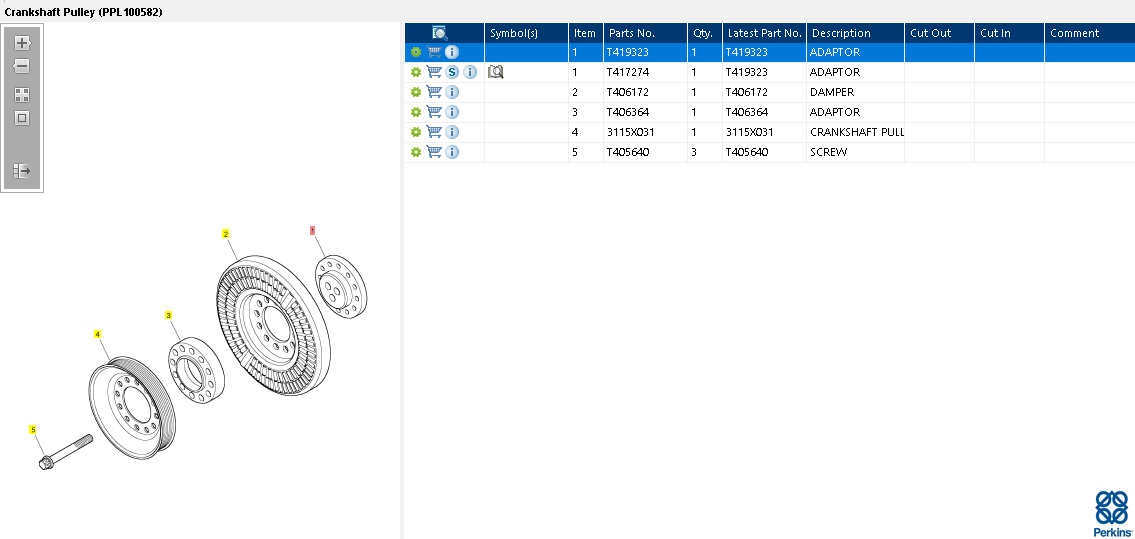The image size is (1135, 539).
Task: Sort table by Qty. column
Action: tap(702, 33)
